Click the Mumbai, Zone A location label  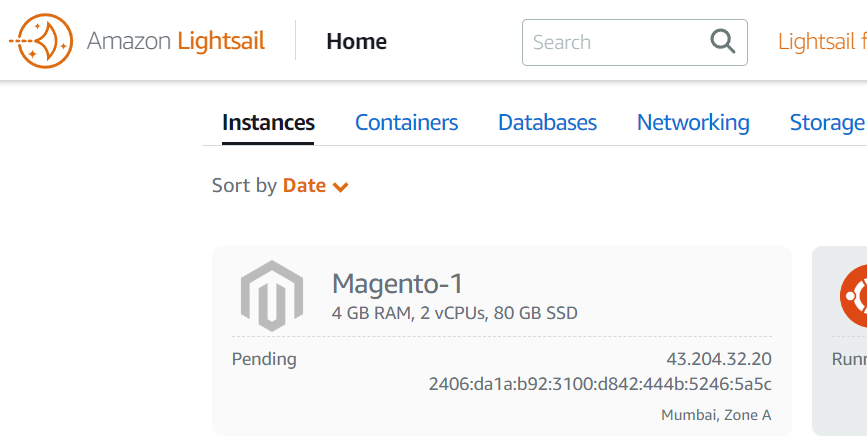[716, 415]
